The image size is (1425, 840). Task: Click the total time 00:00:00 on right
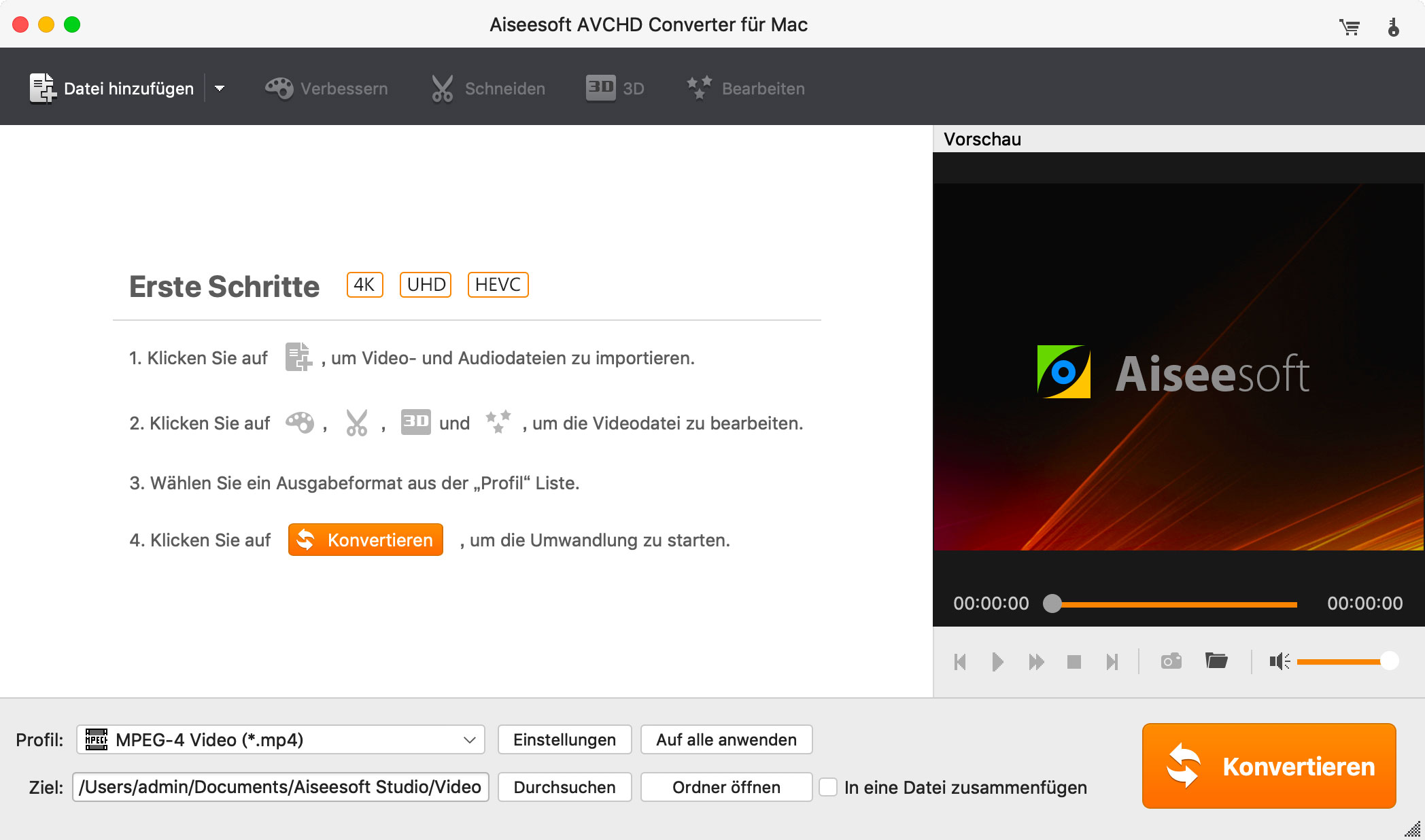(x=1365, y=603)
